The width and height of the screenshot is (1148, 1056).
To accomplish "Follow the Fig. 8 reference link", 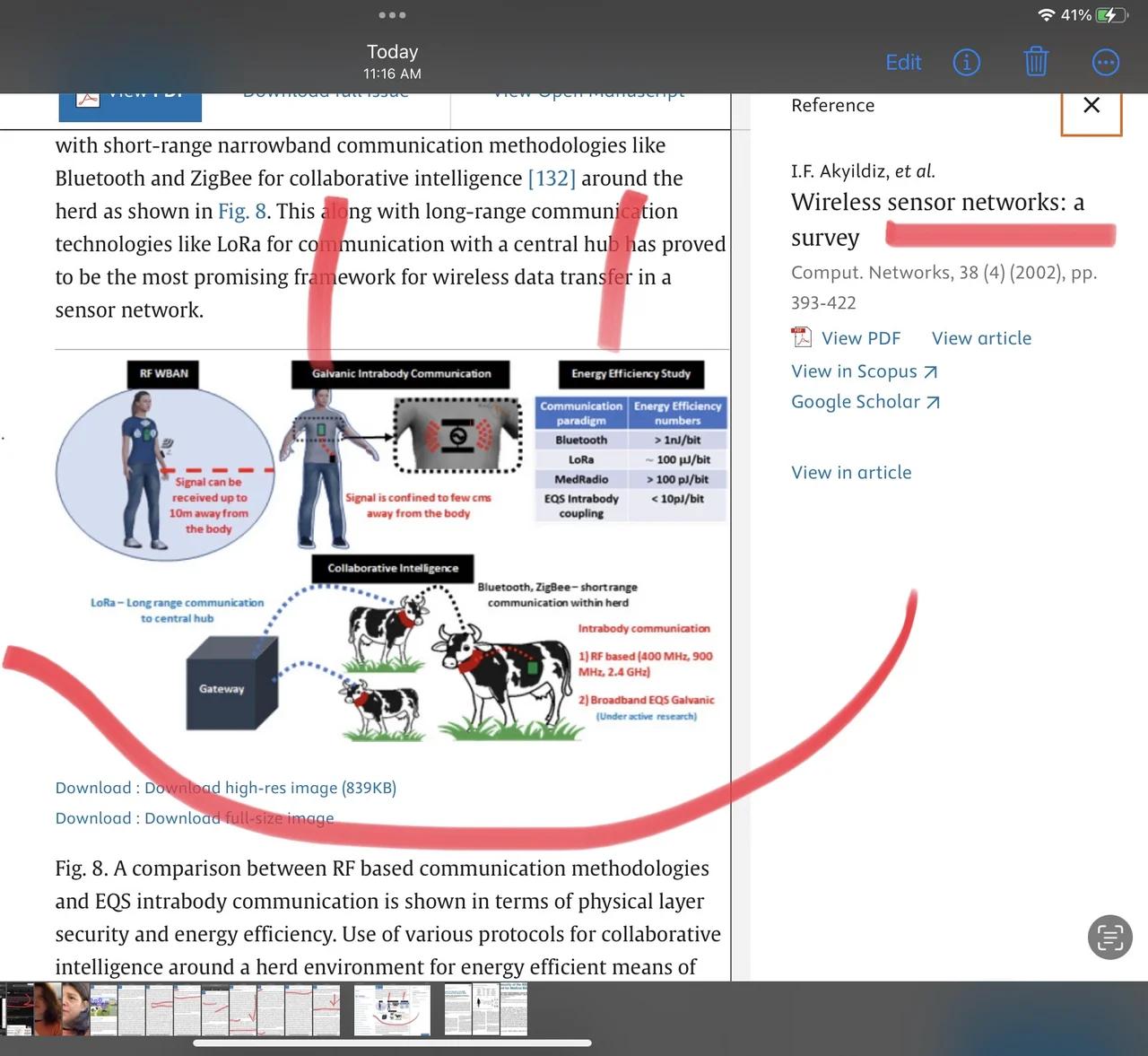I will coord(242,212).
